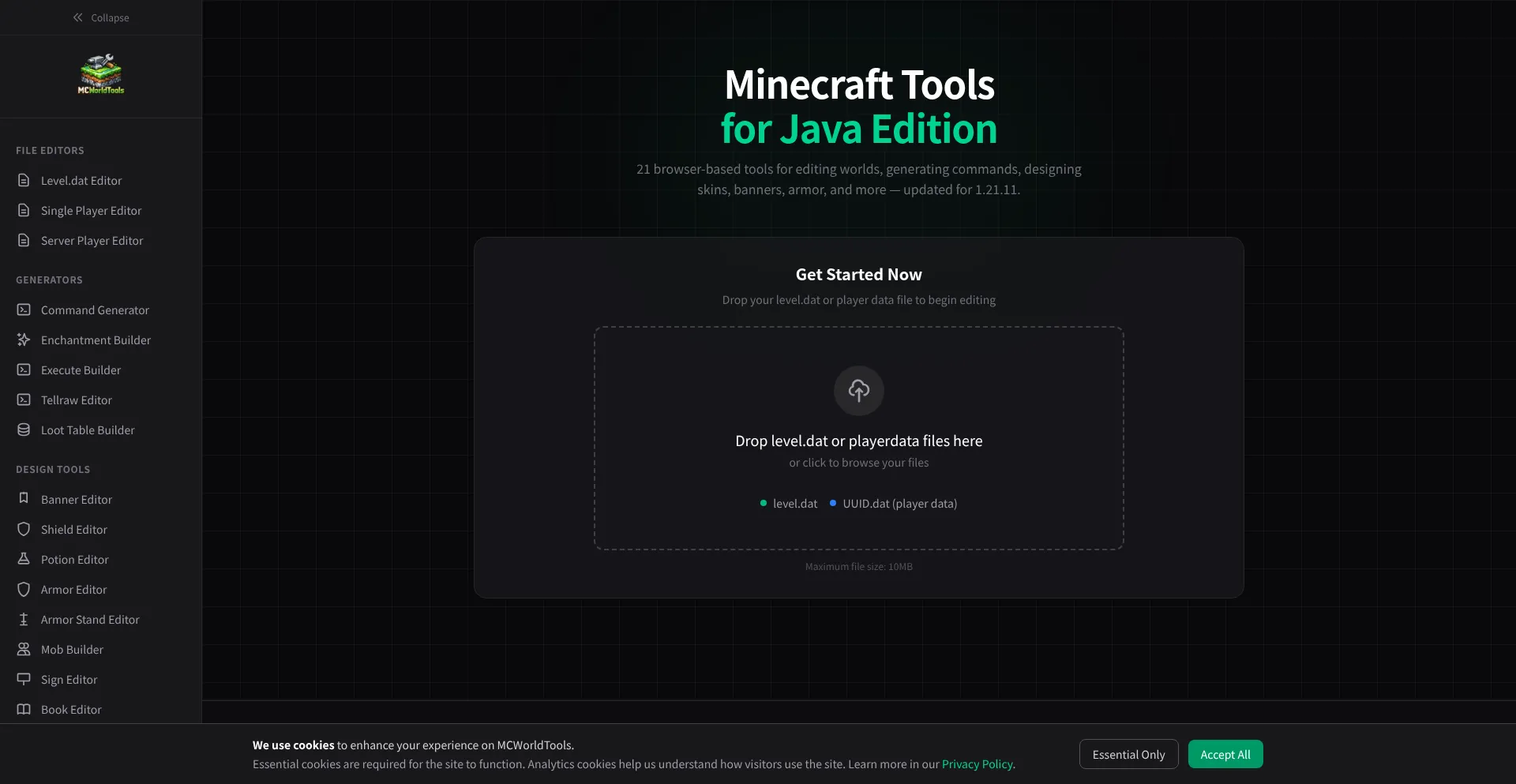1516x784 pixels.
Task: Click the "Get Started Now" heading
Action: tap(859, 275)
